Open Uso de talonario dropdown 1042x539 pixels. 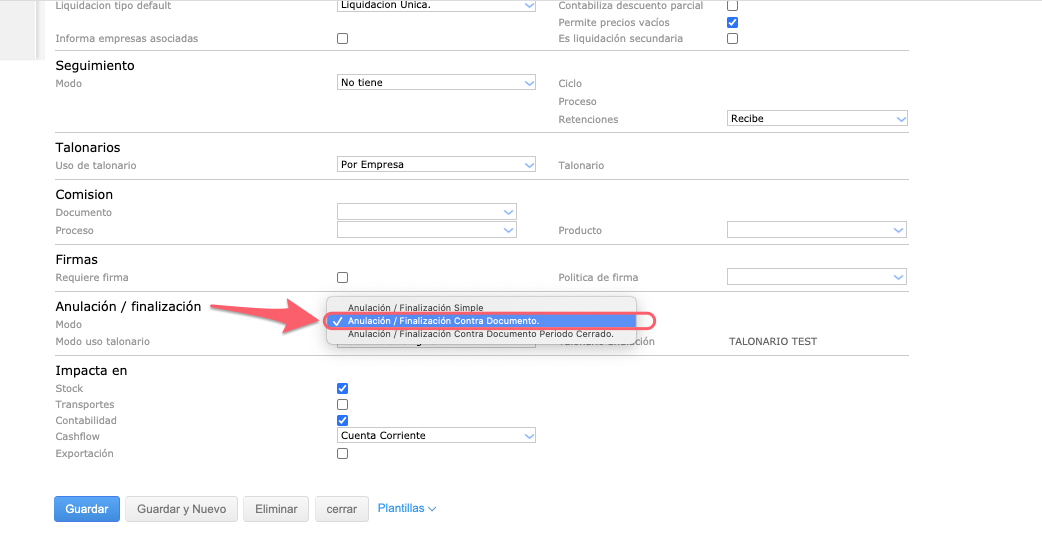(437, 165)
